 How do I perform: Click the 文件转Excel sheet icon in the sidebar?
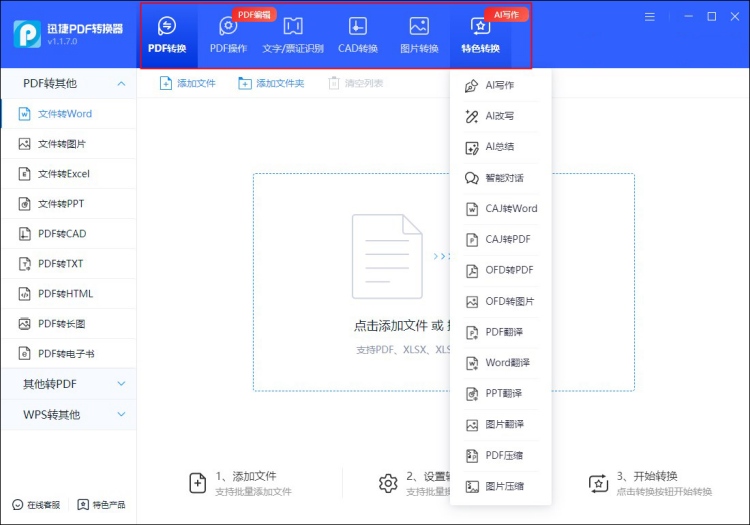pyautogui.click(x=24, y=174)
